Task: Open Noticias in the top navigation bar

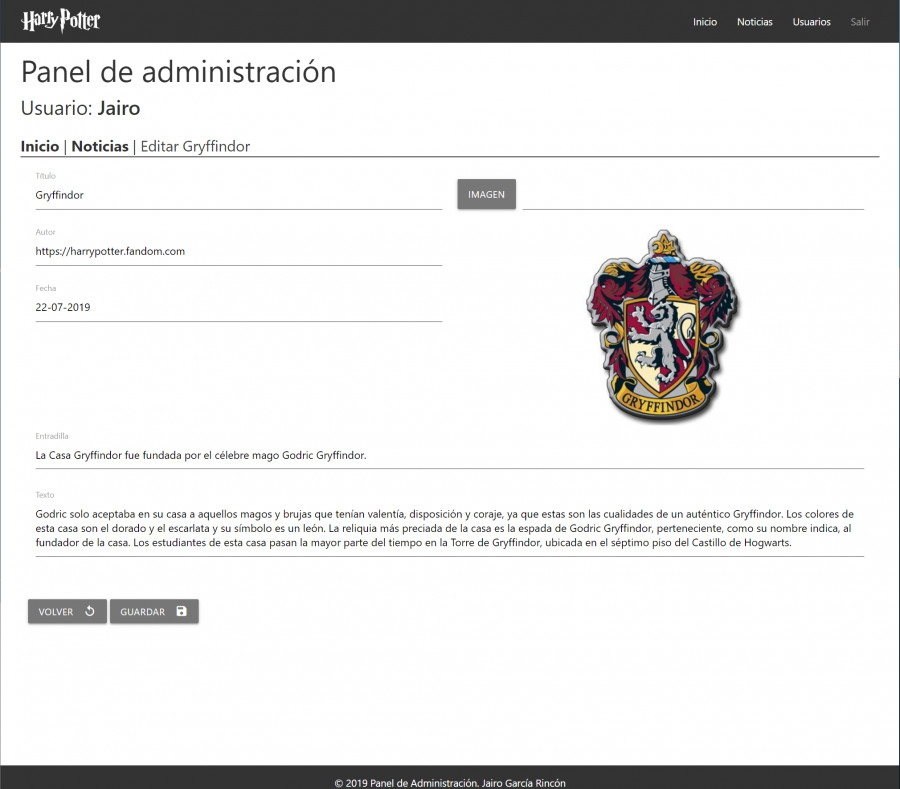Action: click(754, 22)
